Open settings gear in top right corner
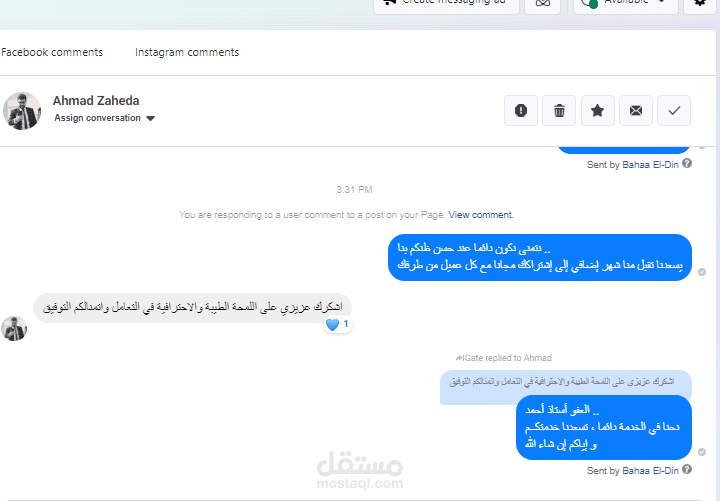720x501 pixels. (x=699, y=3)
